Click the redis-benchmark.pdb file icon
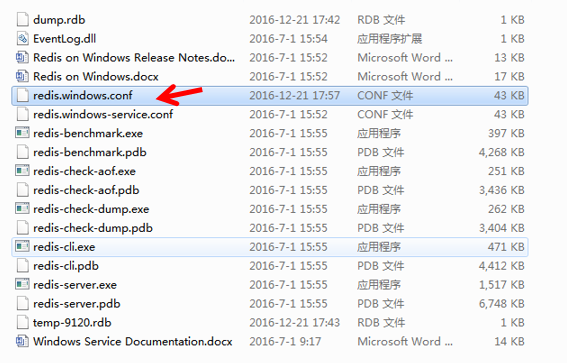Image resolution: width=567 pixels, height=363 pixels. [22, 152]
